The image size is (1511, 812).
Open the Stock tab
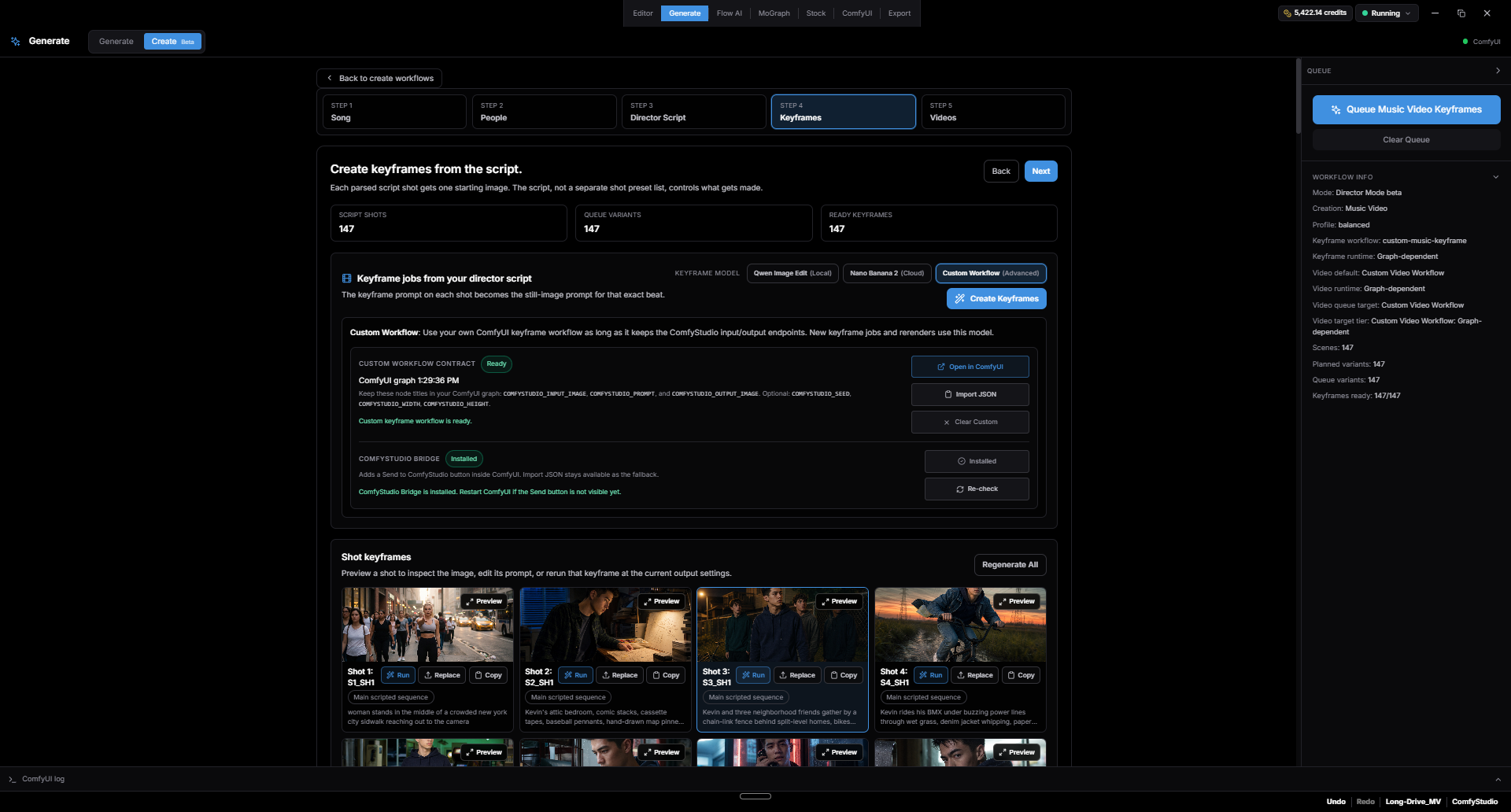[815, 13]
